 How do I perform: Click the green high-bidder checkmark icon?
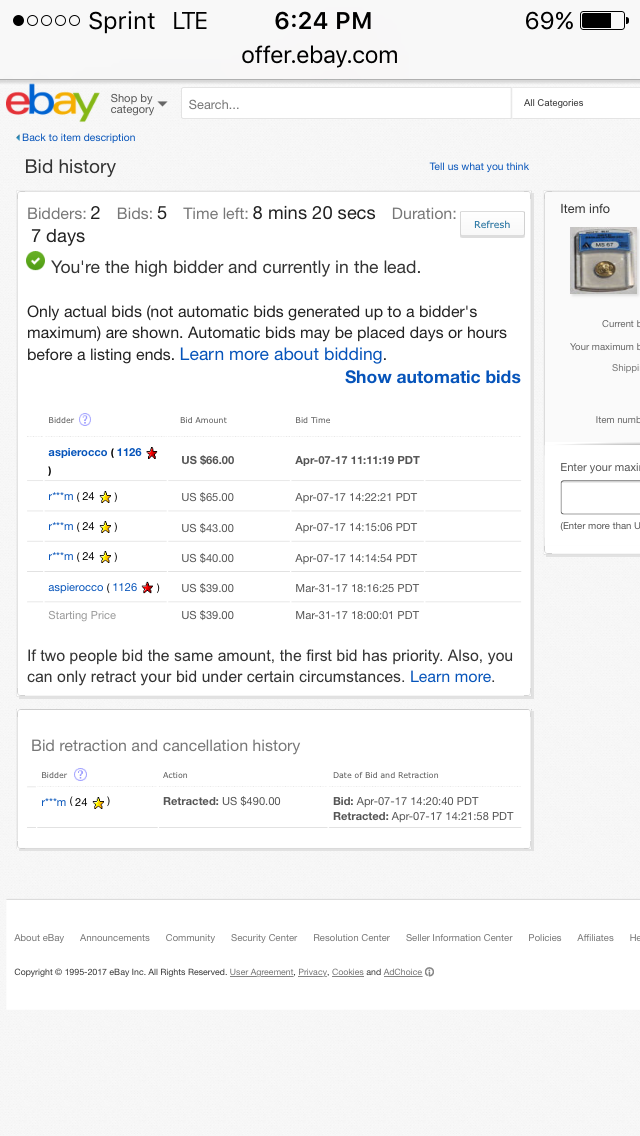click(x=35, y=261)
